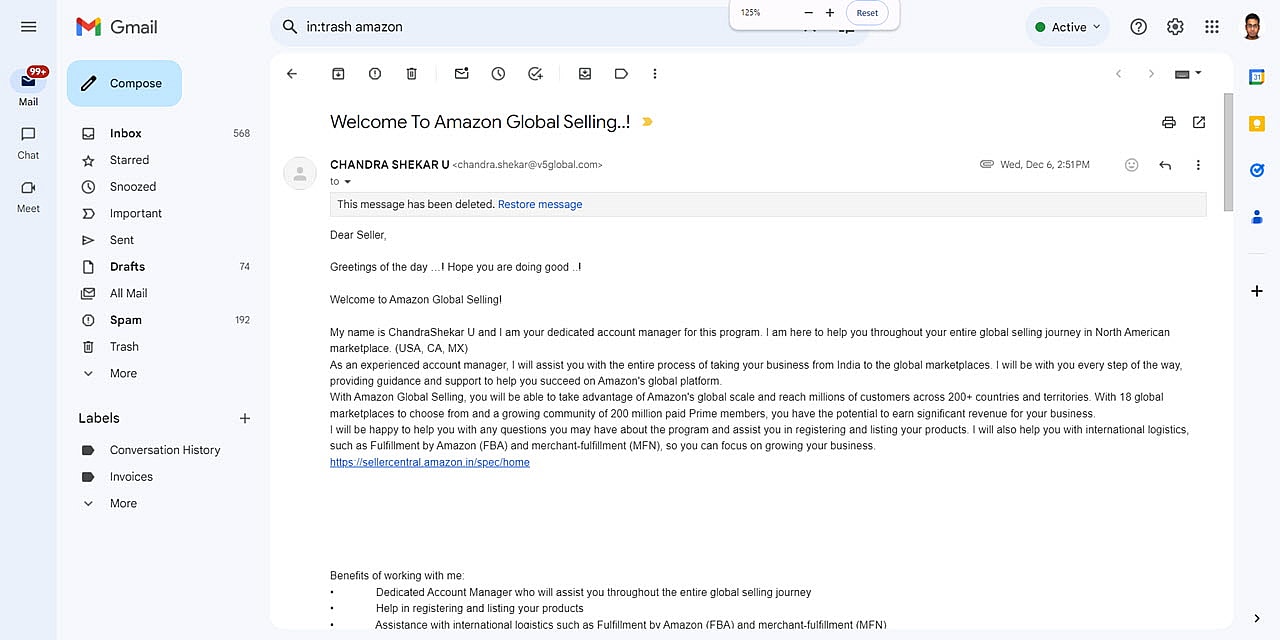Image resolution: width=1280 pixels, height=640 pixels.
Task: Go to the Drafts folder
Action: click(127, 267)
